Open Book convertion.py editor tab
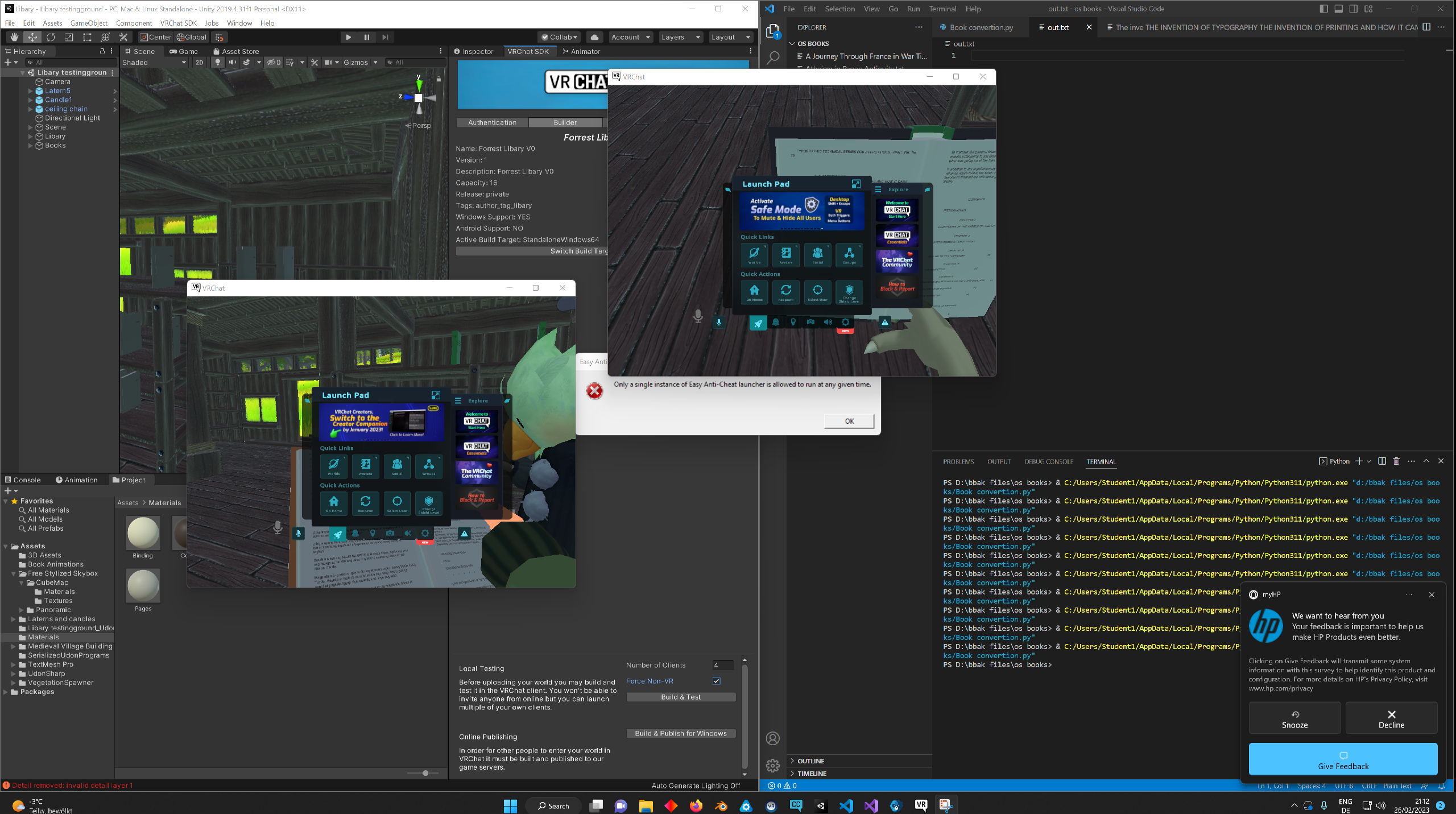The width and height of the screenshot is (1456, 814). click(x=981, y=27)
